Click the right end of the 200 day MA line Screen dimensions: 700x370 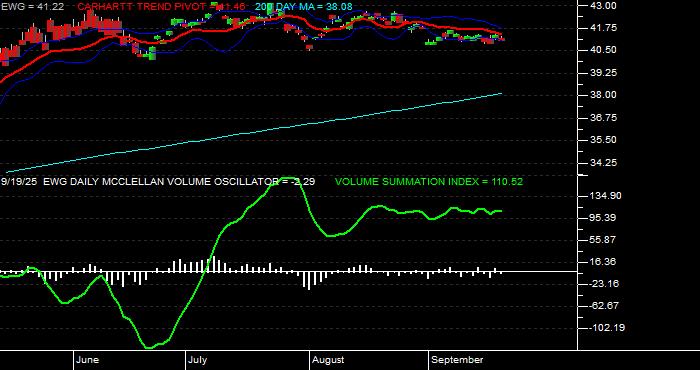point(501,94)
